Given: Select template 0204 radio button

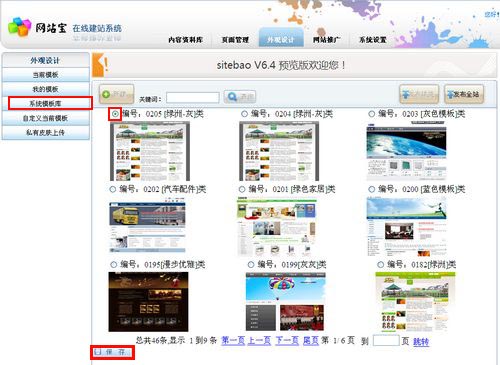Looking at the screenshot, I should point(244,114).
